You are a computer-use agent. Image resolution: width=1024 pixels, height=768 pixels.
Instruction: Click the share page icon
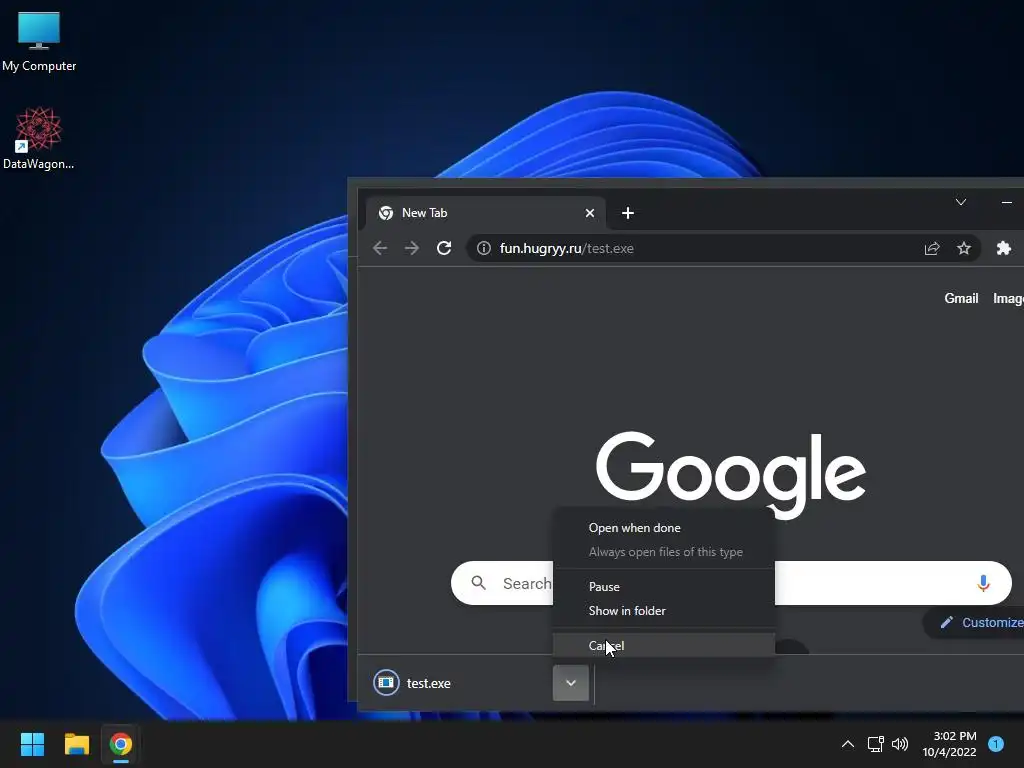click(932, 248)
